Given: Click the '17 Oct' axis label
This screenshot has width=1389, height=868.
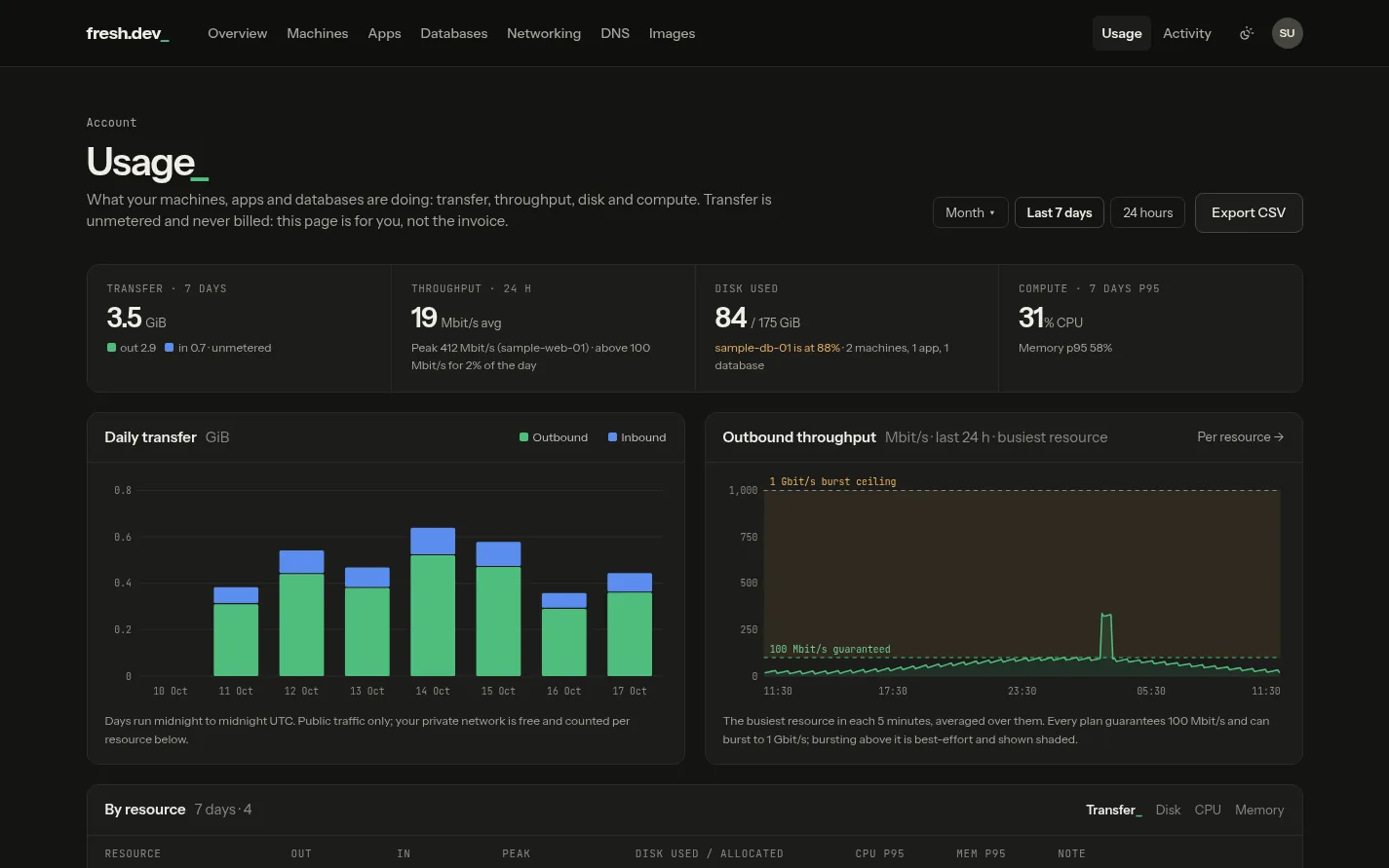Looking at the screenshot, I should tap(630, 691).
